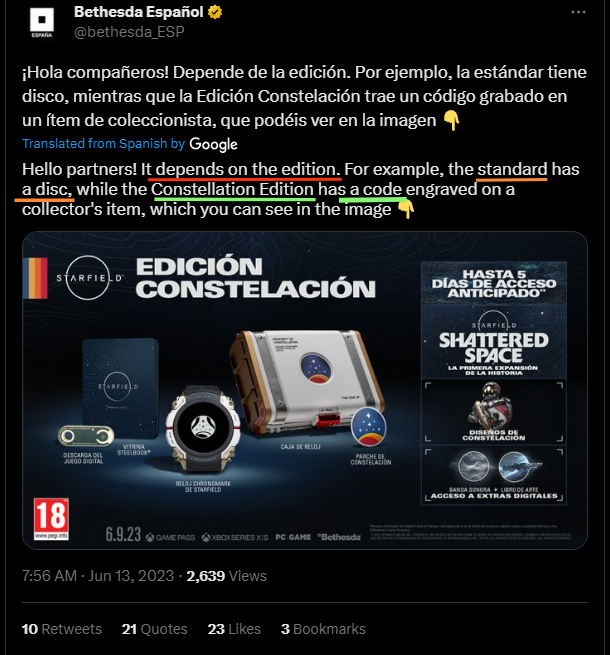Click the Starfield circular logo in image
The height and width of the screenshot is (655, 610).
pos(89,278)
